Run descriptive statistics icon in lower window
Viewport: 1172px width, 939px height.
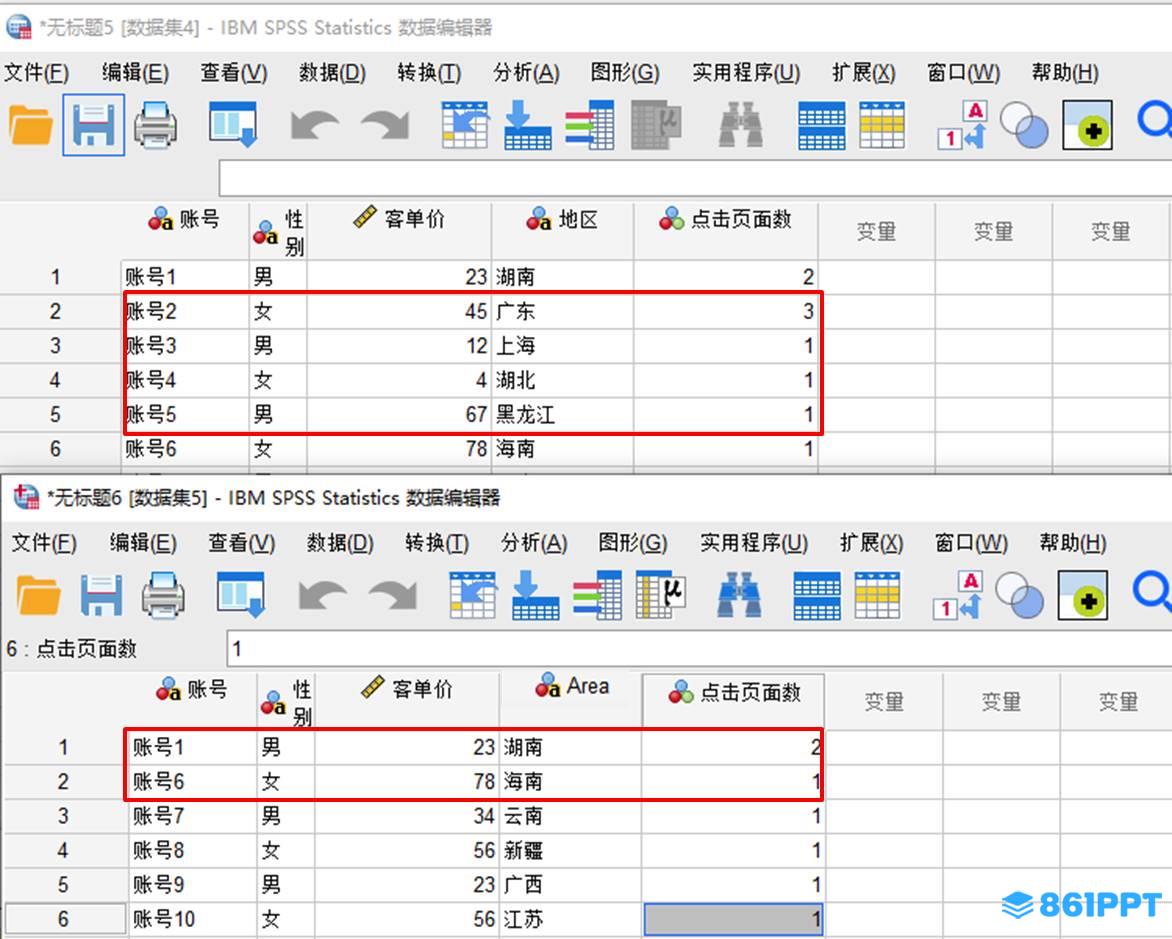[661, 595]
